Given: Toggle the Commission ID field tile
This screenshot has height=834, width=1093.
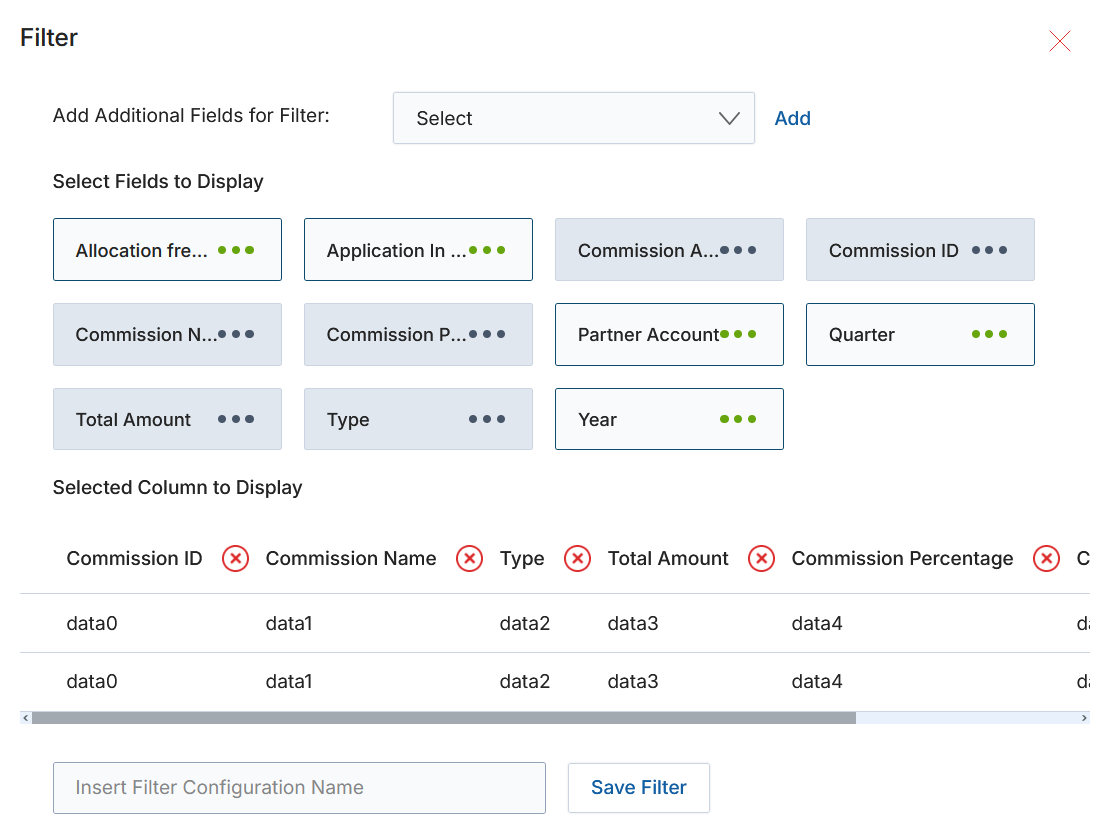Looking at the screenshot, I should (920, 250).
